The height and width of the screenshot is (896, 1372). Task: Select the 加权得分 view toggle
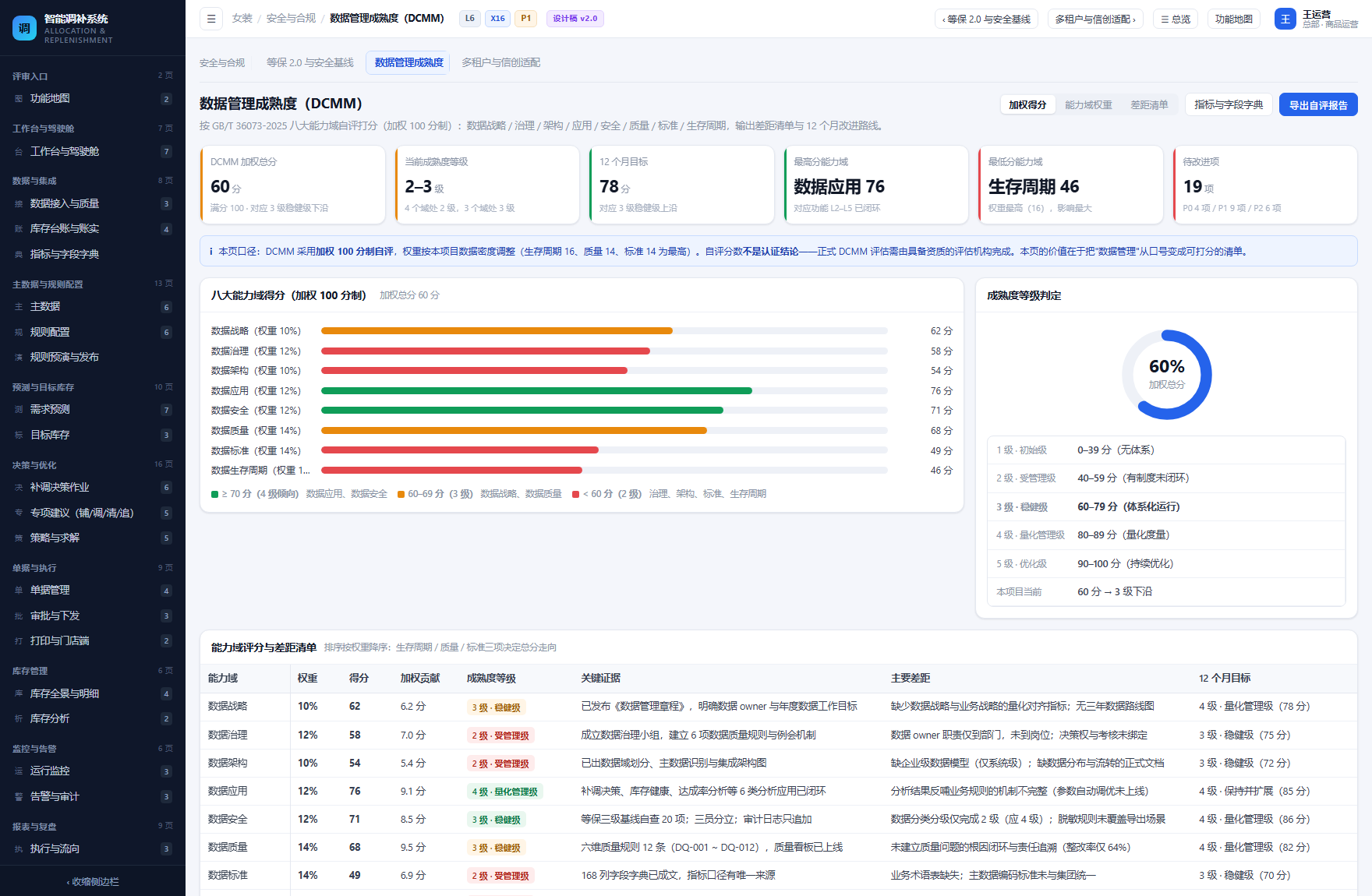[1027, 104]
